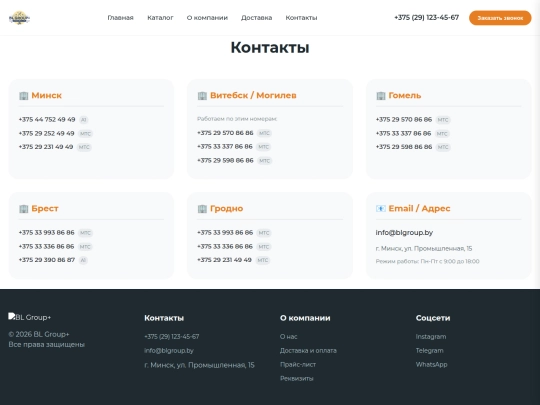Click the Заказать звонок button

coord(500,18)
